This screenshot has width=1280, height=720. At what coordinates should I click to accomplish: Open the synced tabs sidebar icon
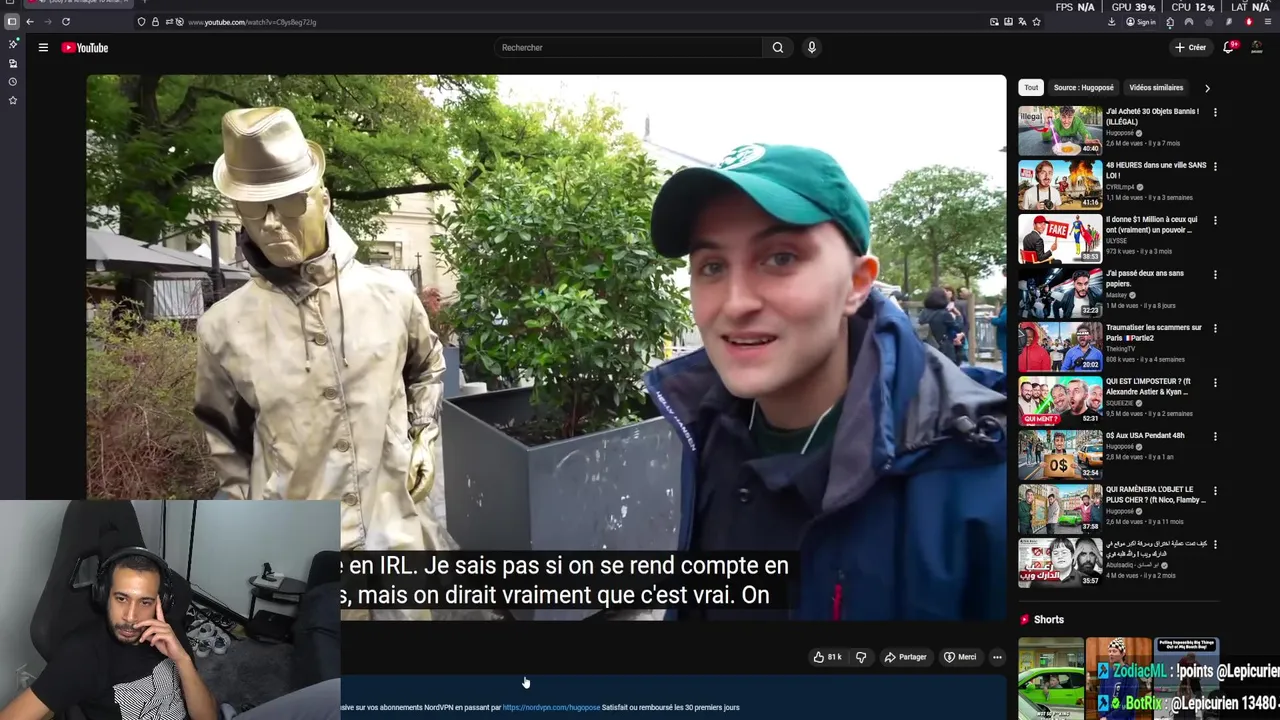click(x=13, y=63)
